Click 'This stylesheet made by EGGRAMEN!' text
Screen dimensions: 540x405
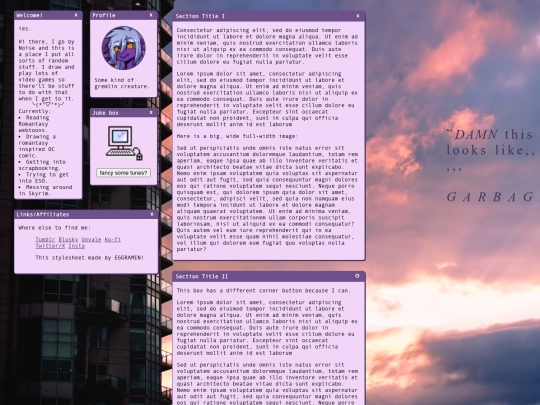pyautogui.click(x=90, y=258)
